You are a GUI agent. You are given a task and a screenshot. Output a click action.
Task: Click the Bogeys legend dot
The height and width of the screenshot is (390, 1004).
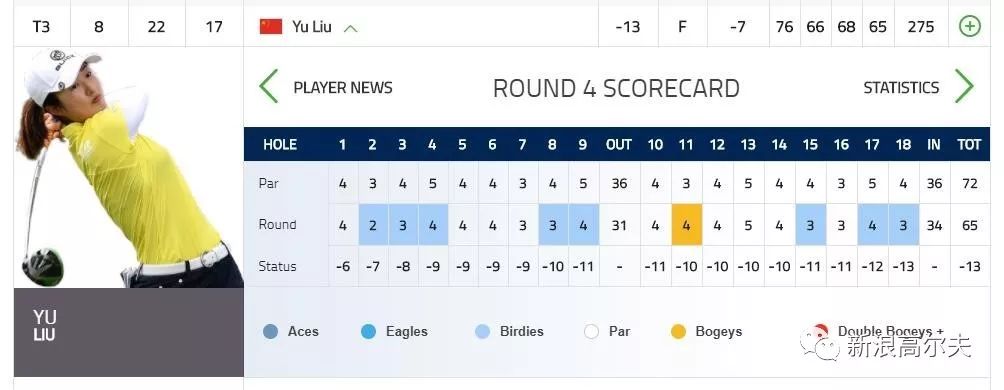point(678,332)
